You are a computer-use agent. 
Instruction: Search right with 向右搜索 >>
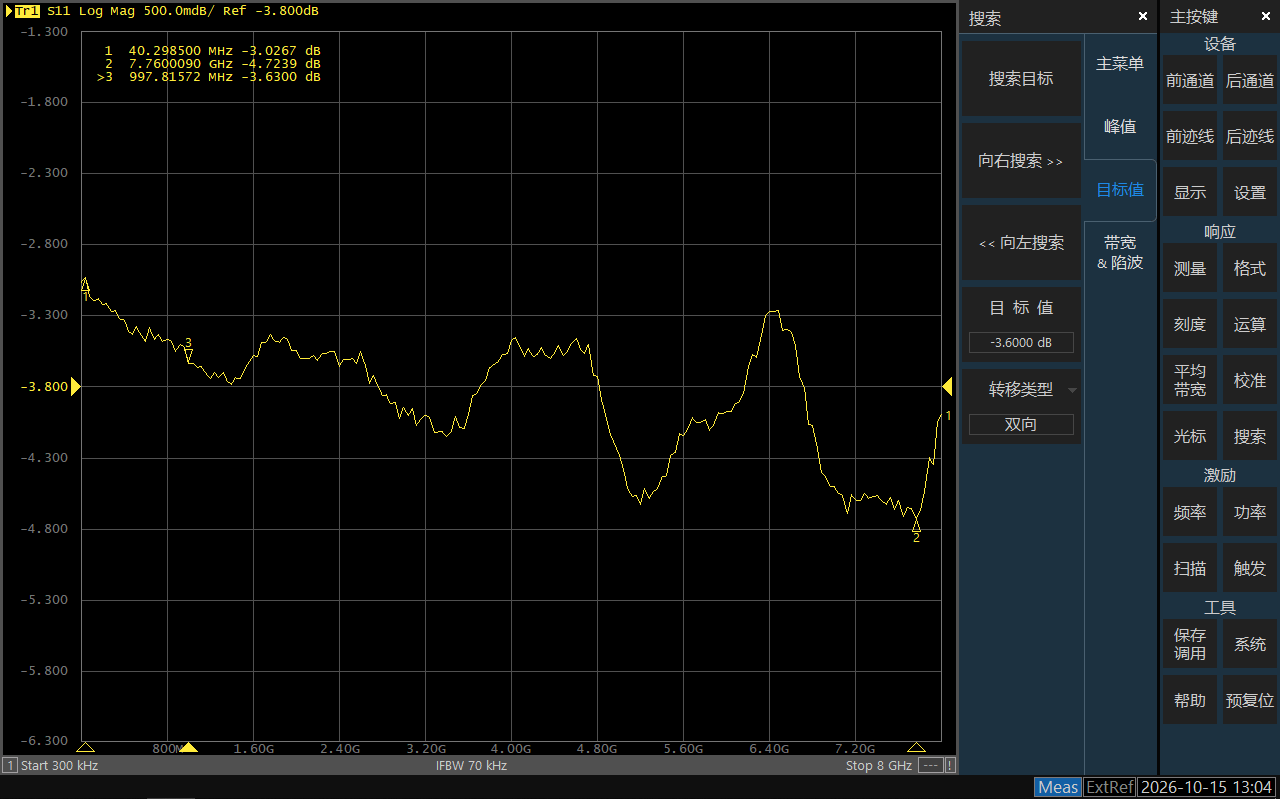1021,161
